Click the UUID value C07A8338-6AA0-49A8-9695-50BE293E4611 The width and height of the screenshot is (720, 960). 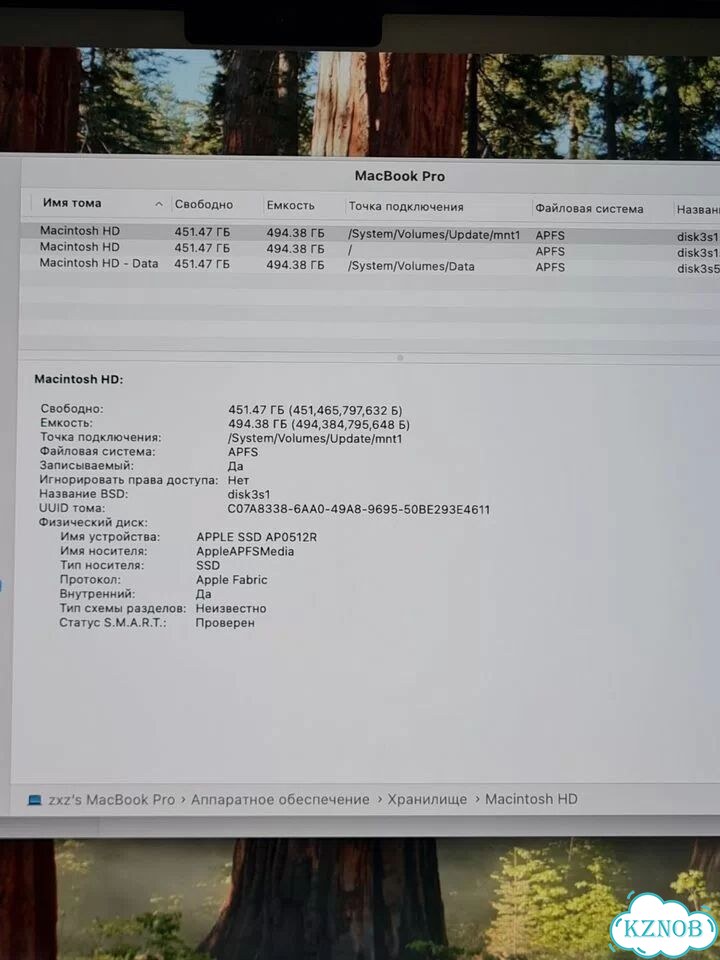tap(358, 509)
